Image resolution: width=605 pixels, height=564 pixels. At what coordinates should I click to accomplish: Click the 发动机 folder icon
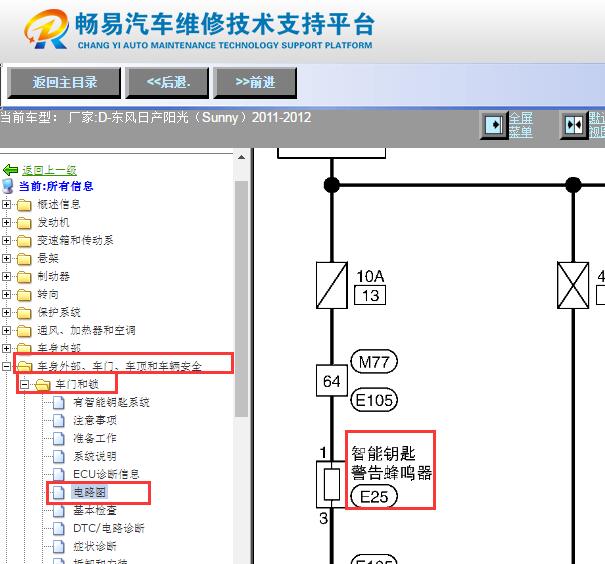(24, 223)
